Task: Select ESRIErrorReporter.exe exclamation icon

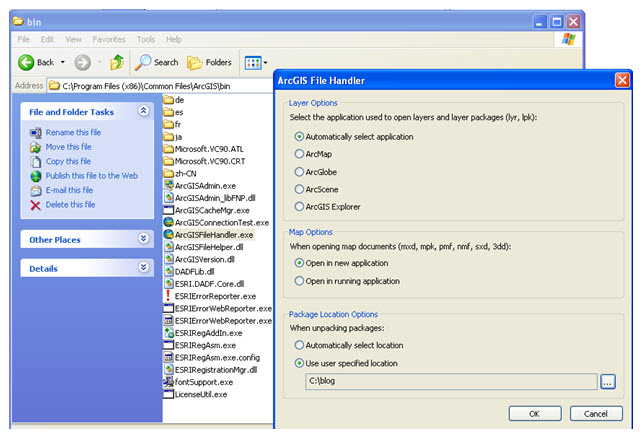Action: click(168, 295)
